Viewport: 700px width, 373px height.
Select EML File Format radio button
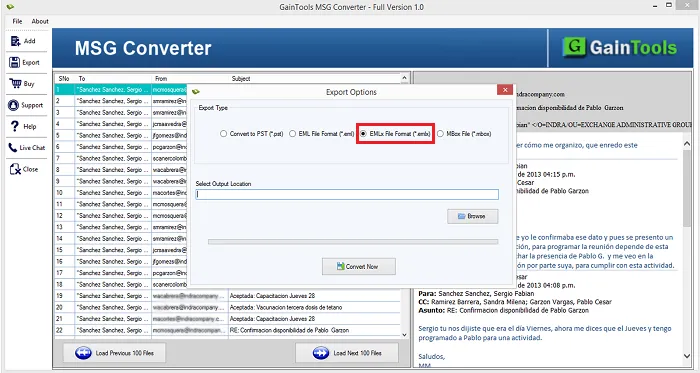(x=292, y=133)
